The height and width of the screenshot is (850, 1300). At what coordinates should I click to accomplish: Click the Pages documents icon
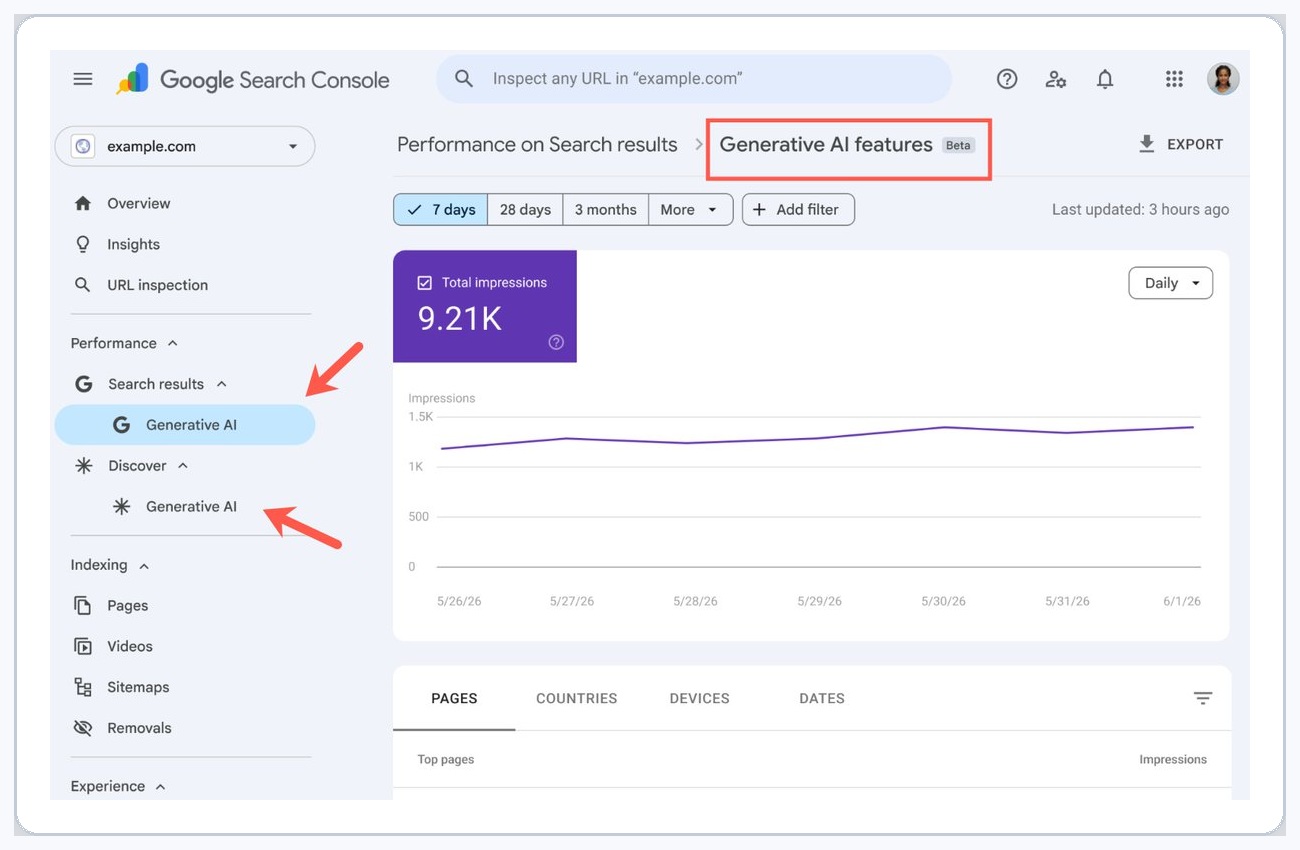click(x=83, y=605)
